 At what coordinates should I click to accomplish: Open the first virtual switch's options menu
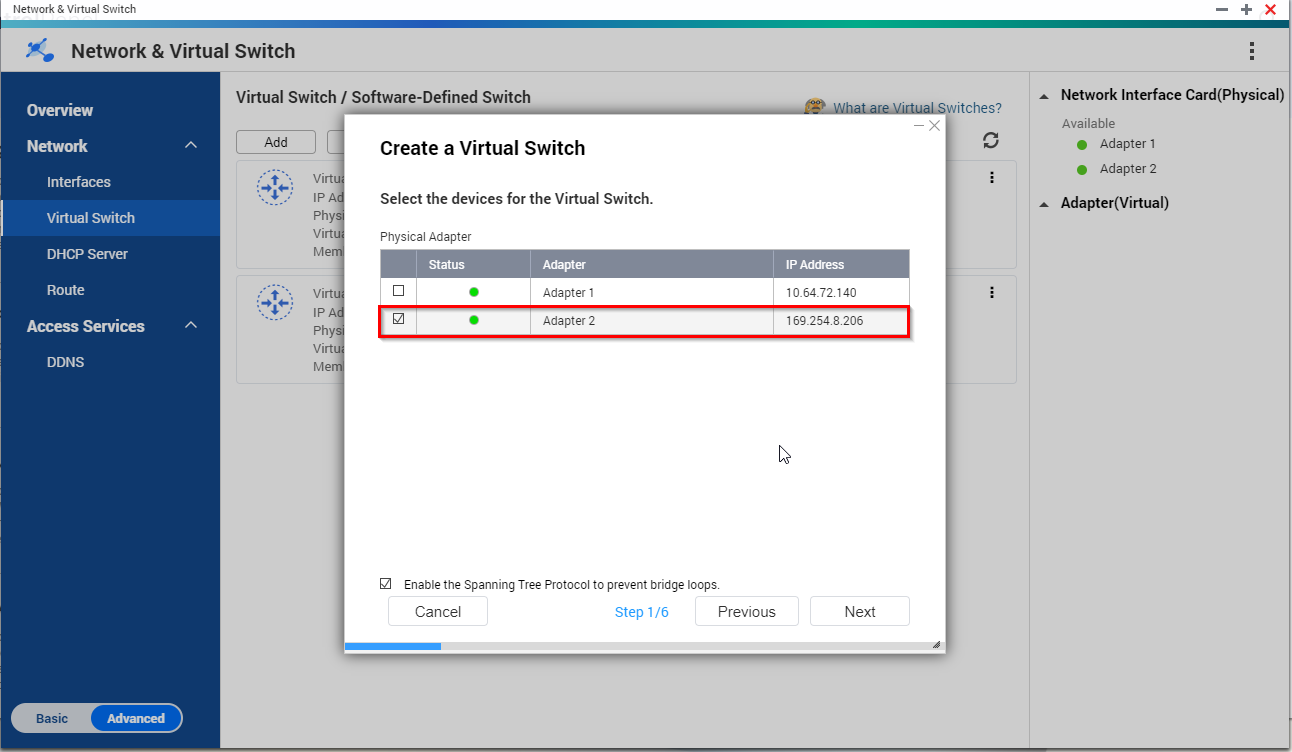coord(992,178)
